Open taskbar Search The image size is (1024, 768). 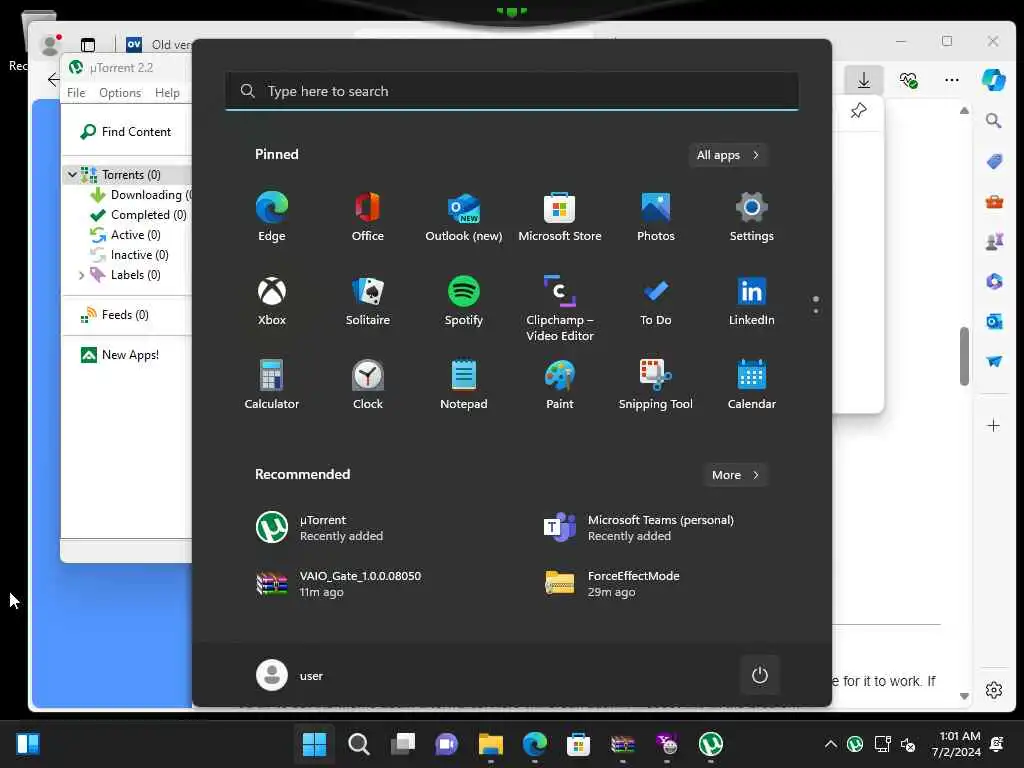coord(359,744)
